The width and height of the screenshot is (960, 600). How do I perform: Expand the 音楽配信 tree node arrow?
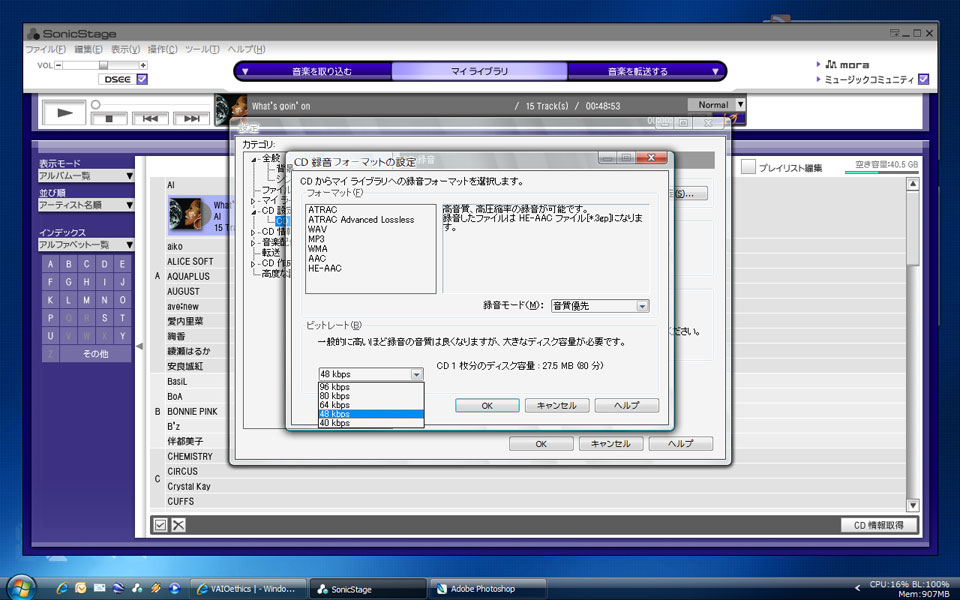pos(253,243)
